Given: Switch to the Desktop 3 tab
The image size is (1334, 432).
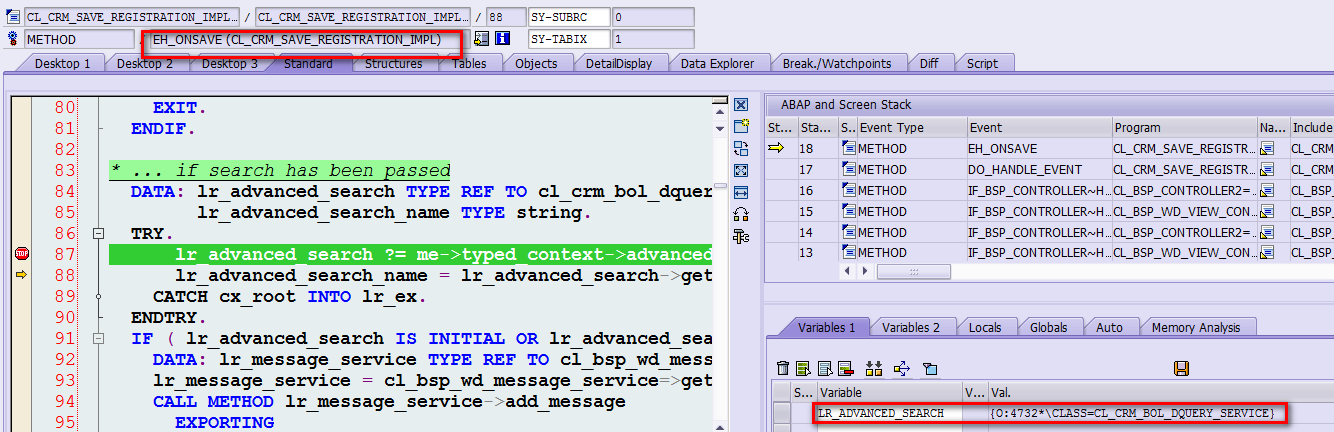Looking at the screenshot, I should pos(229,63).
